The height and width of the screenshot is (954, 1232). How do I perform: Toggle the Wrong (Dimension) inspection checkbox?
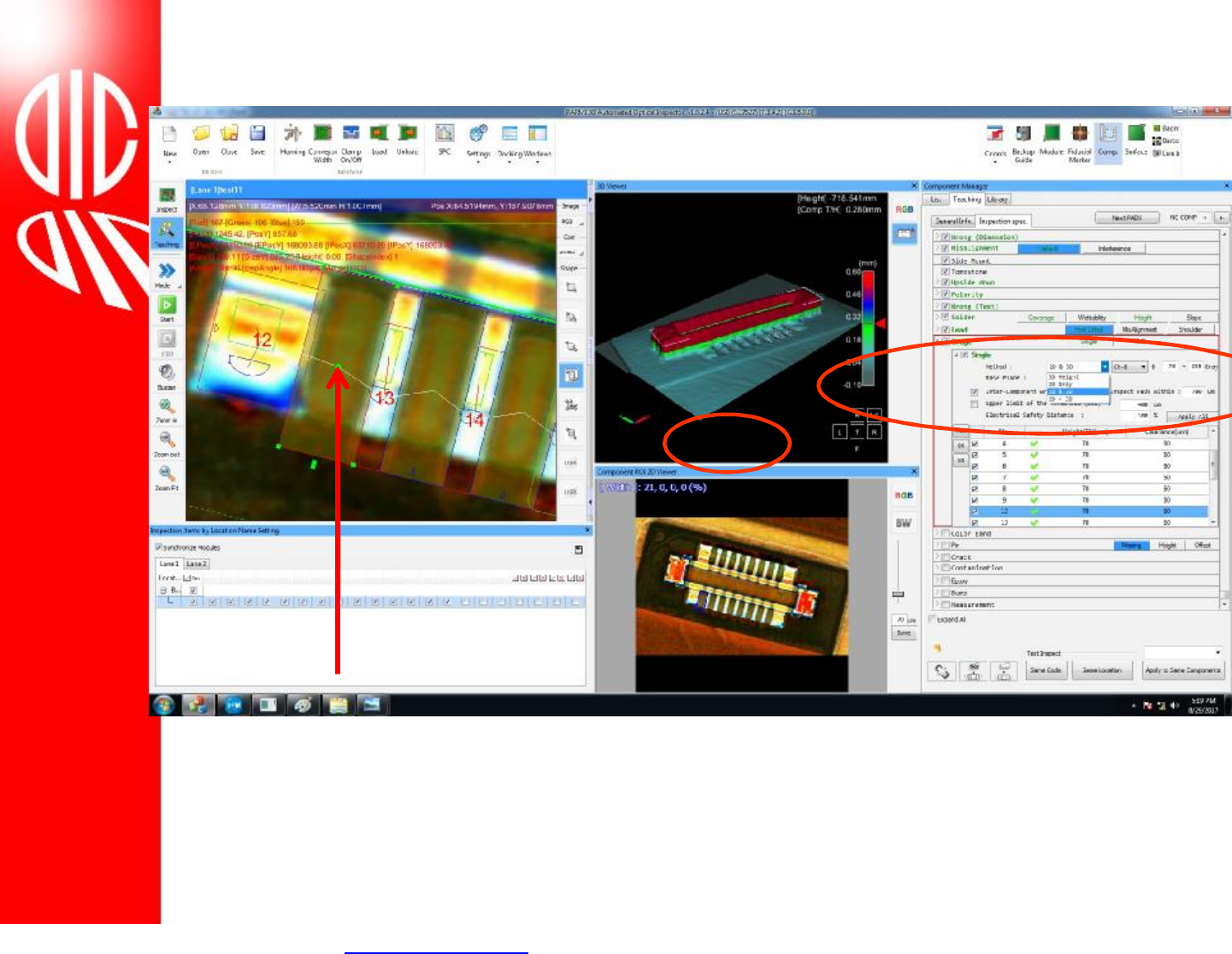click(x=945, y=237)
